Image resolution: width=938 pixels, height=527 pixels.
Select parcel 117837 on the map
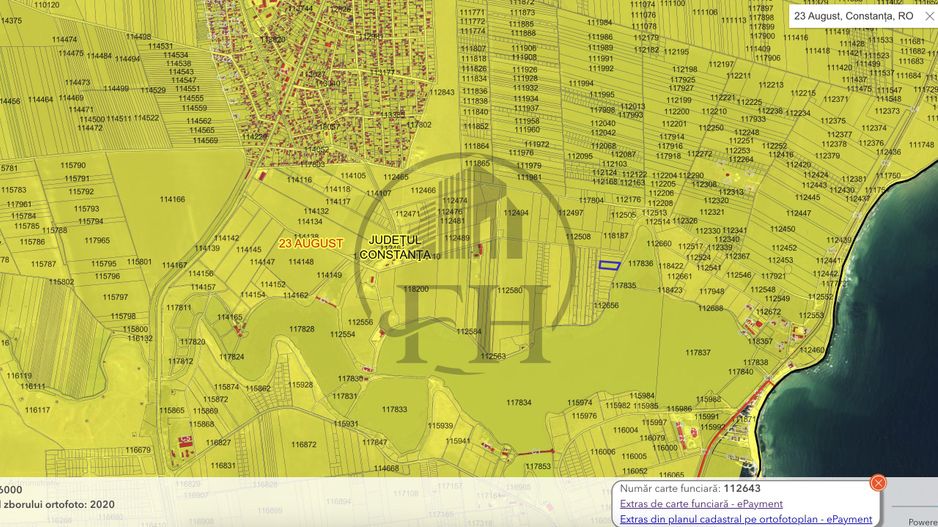coord(697,352)
